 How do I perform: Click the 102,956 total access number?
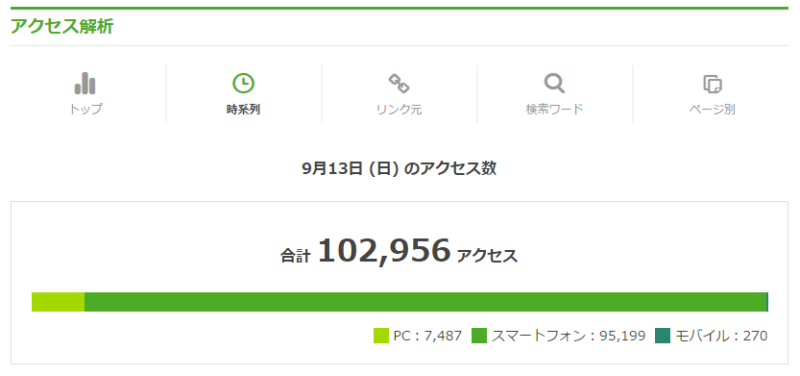(x=384, y=251)
